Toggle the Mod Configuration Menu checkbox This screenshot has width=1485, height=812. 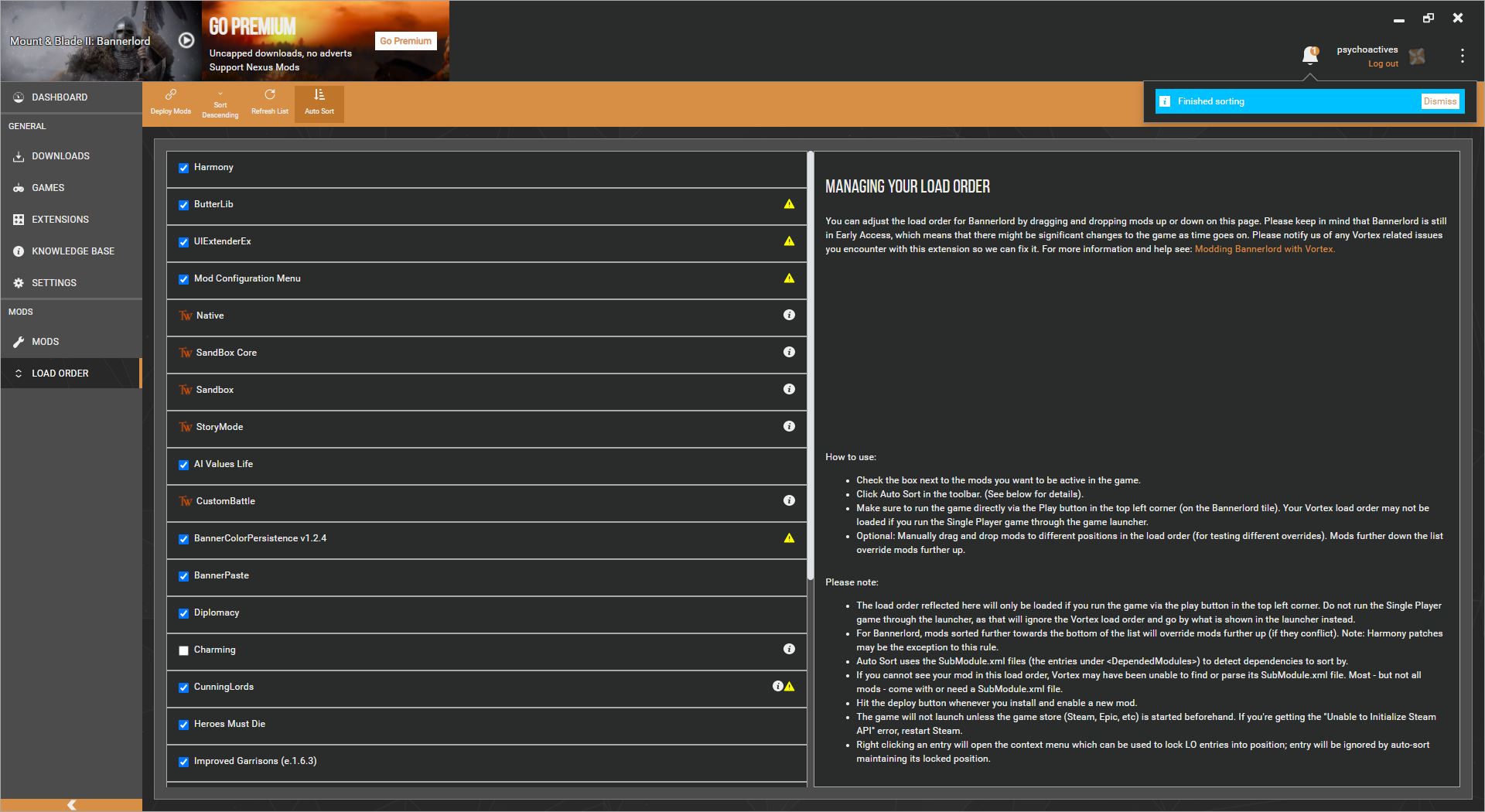183,279
